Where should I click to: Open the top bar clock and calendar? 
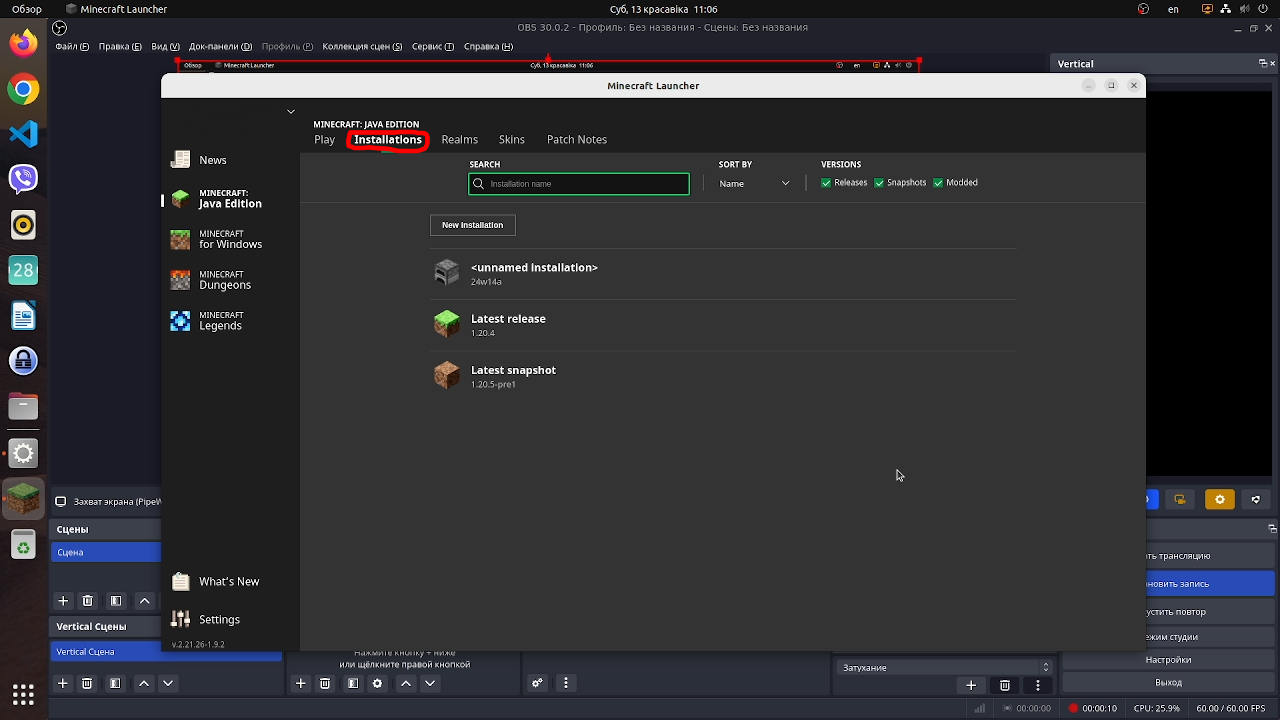662,10
